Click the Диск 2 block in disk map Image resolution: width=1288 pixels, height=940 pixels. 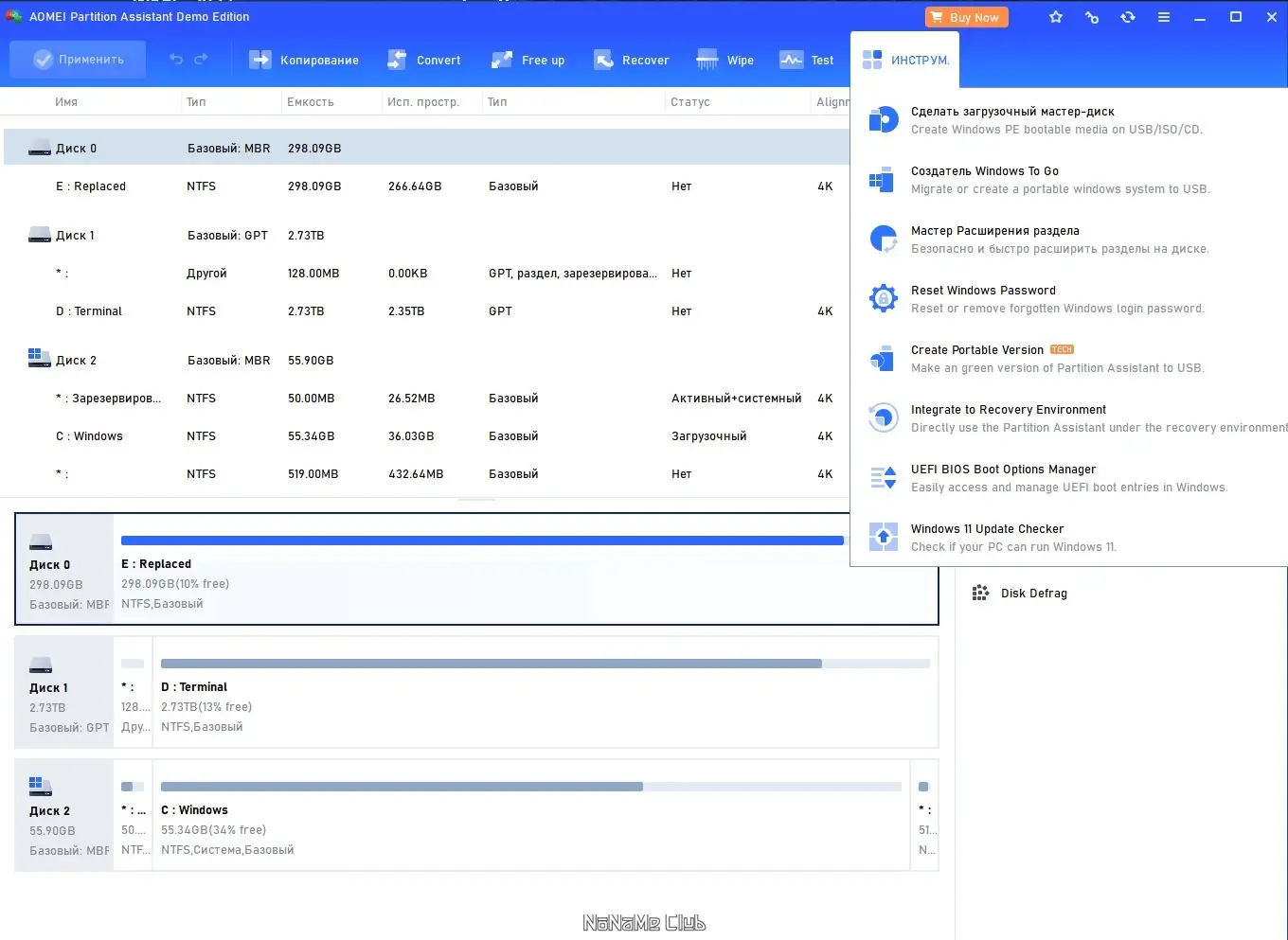64,815
